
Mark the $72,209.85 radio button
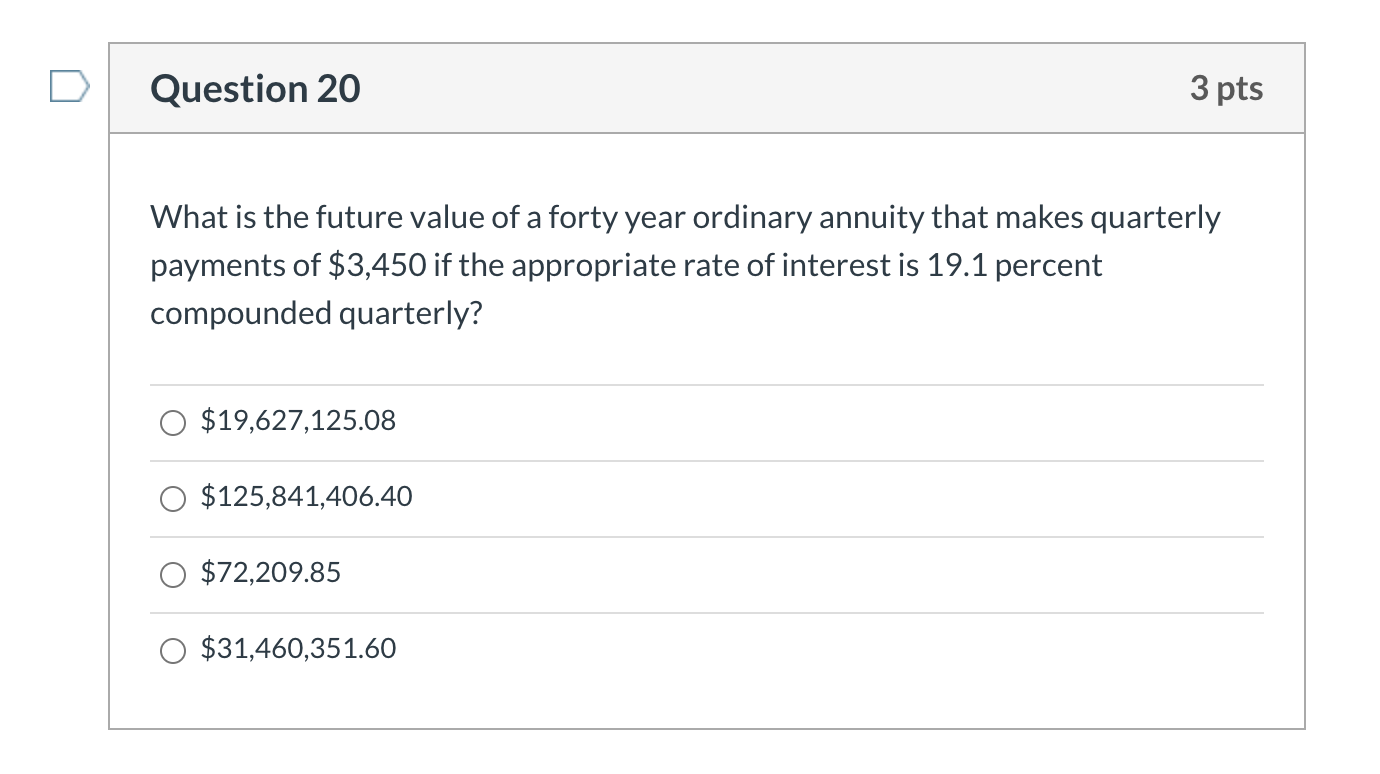tap(173, 575)
